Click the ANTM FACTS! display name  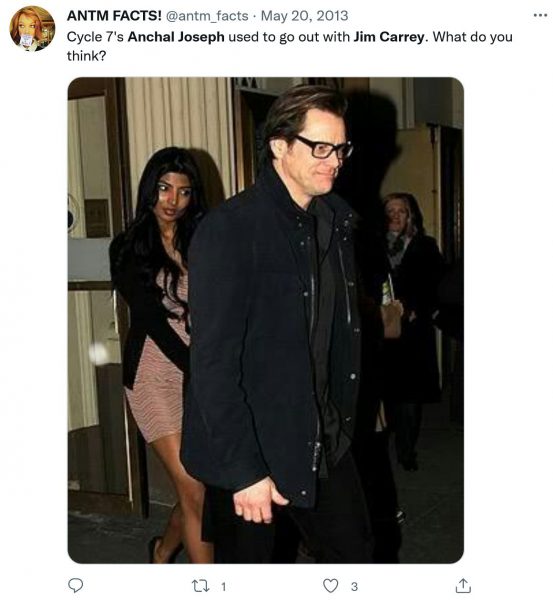point(114,16)
